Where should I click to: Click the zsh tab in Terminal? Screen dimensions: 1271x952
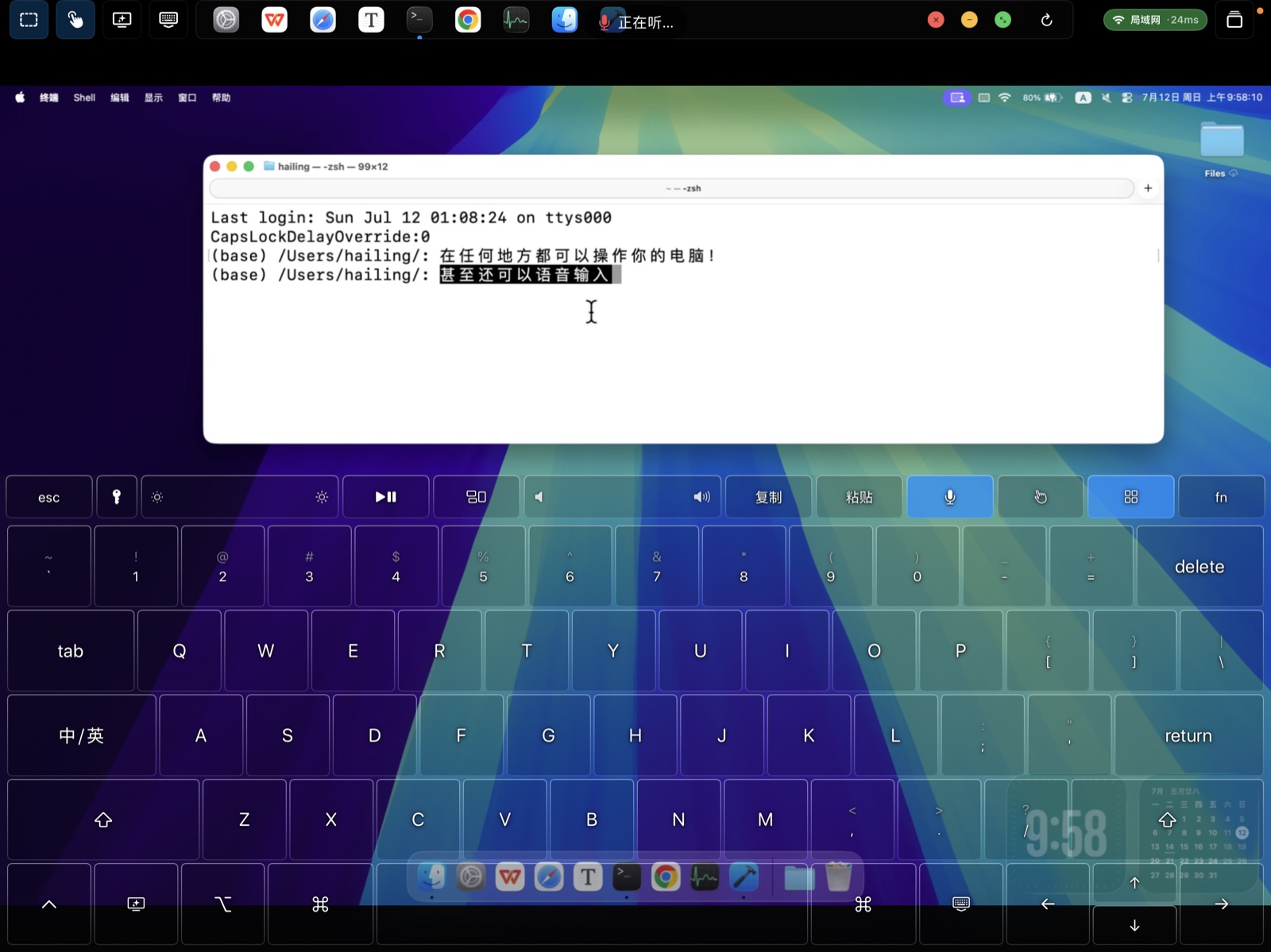[x=671, y=188]
